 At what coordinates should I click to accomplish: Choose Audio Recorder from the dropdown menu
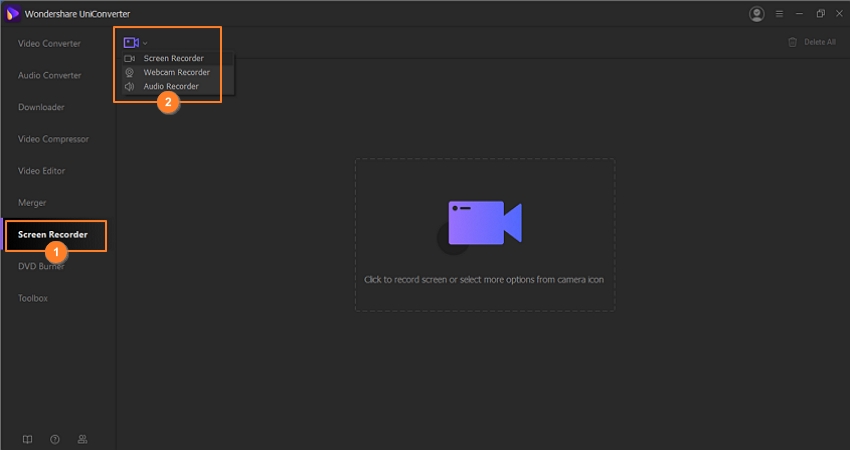pyautogui.click(x=171, y=86)
